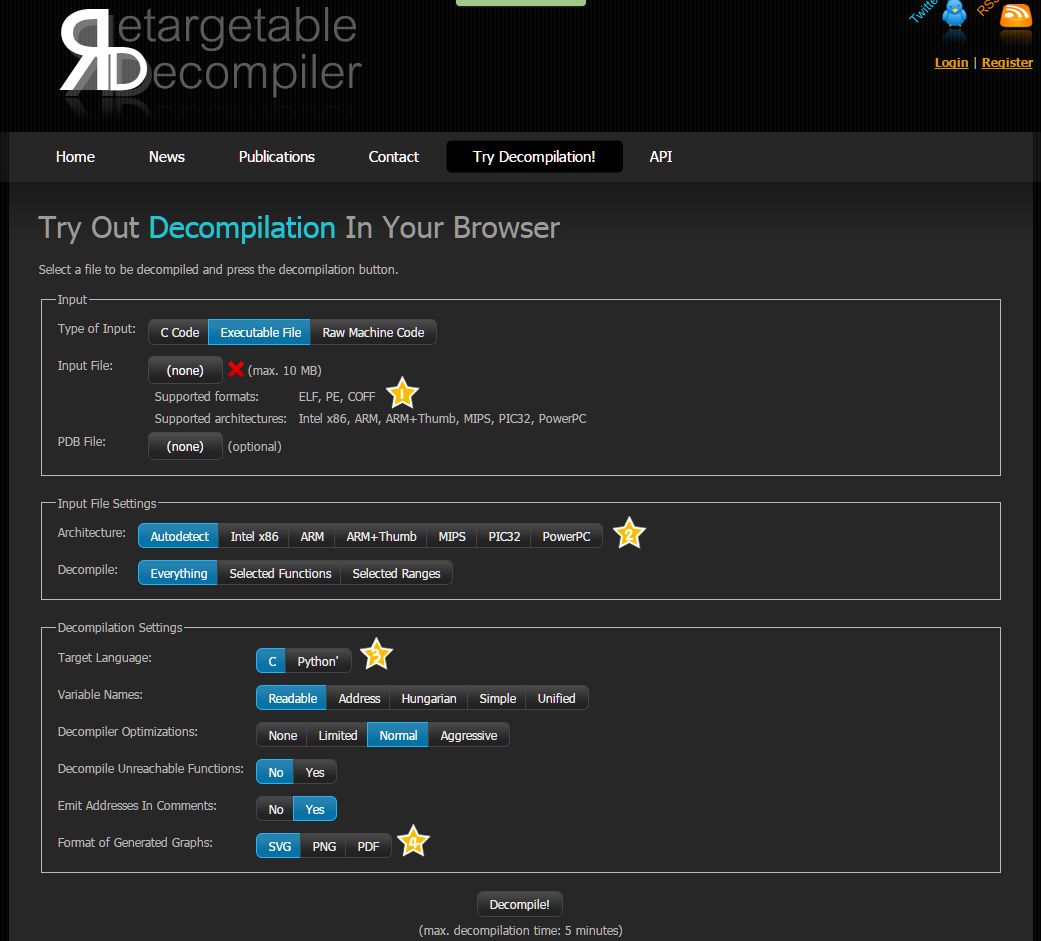
Task: Select C Code input type
Action: pos(179,332)
